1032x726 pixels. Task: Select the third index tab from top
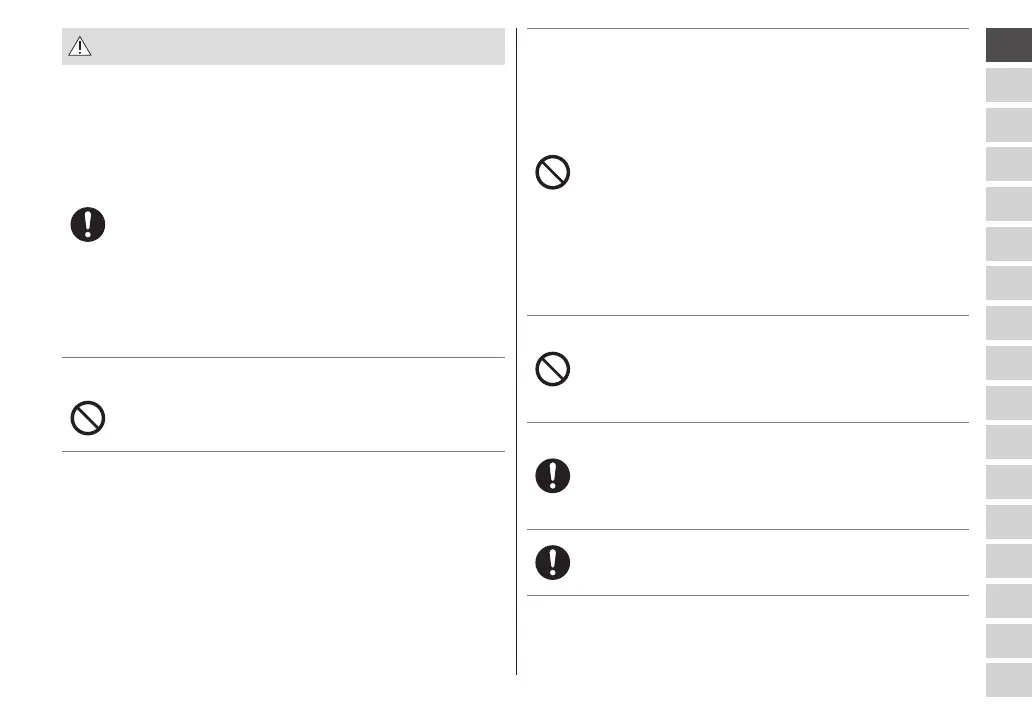1008,125
